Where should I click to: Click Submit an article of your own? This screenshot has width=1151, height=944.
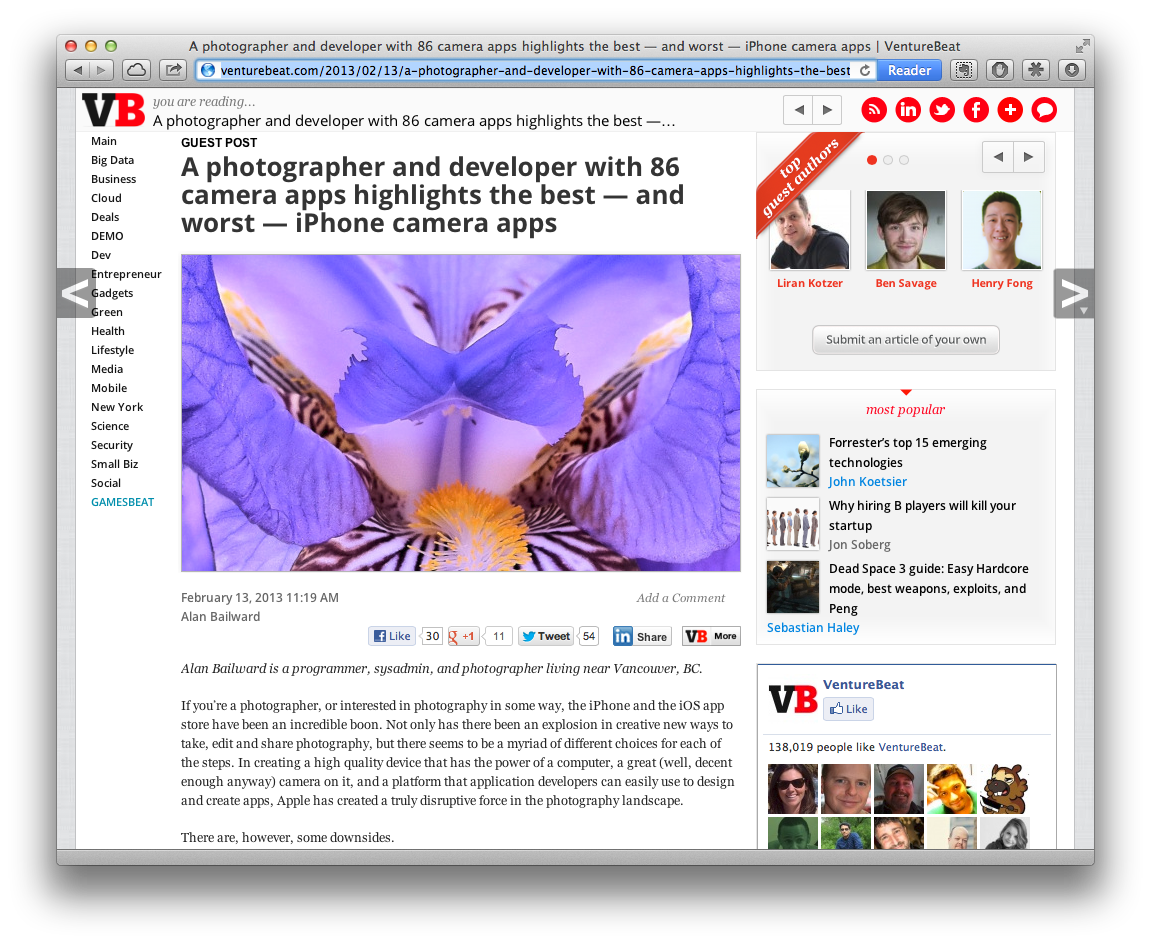906,340
